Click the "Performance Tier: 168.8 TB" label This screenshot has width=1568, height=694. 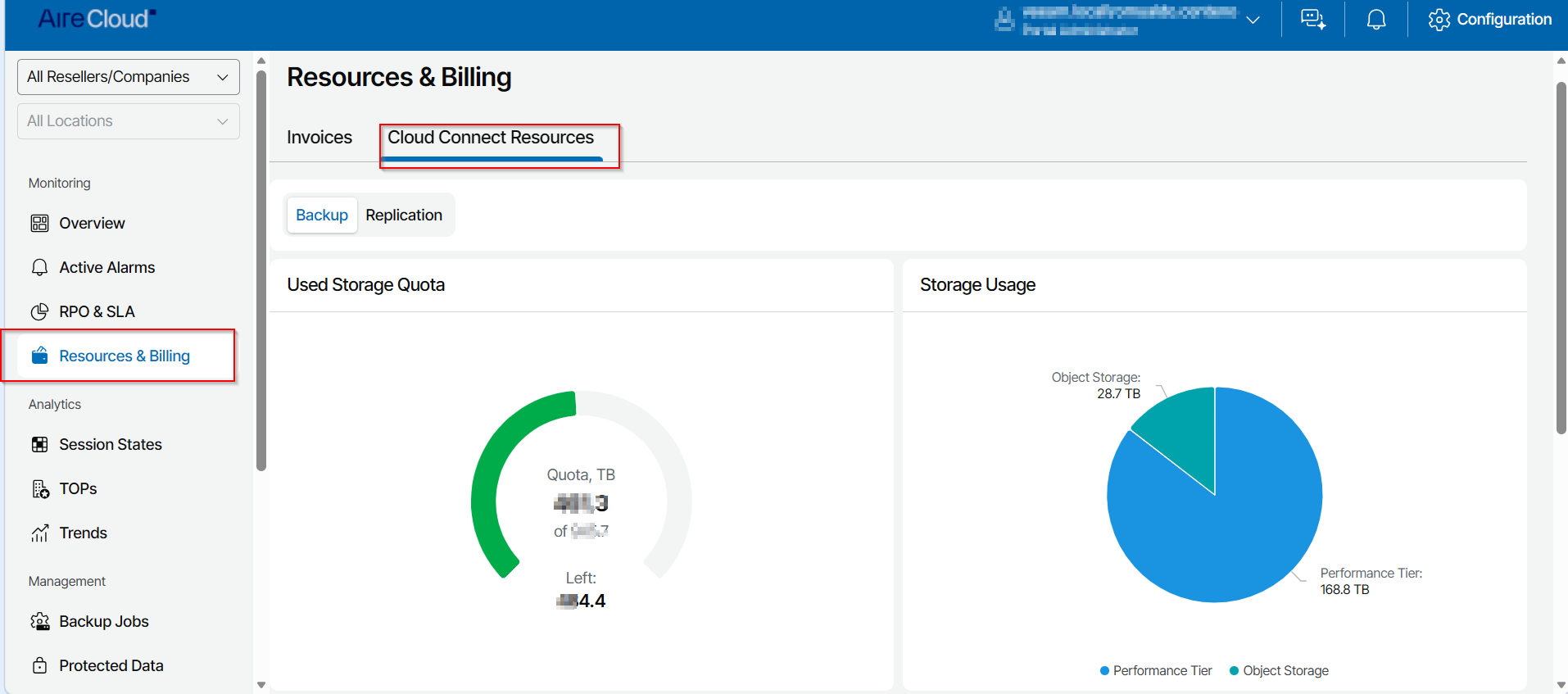[1371, 582]
